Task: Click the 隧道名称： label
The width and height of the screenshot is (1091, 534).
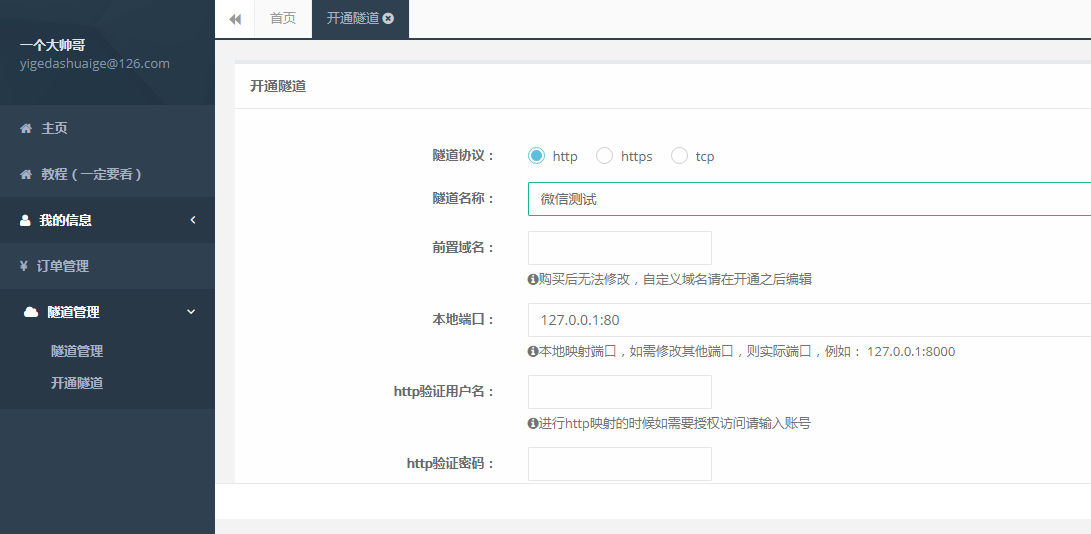Action: click(x=463, y=198)
